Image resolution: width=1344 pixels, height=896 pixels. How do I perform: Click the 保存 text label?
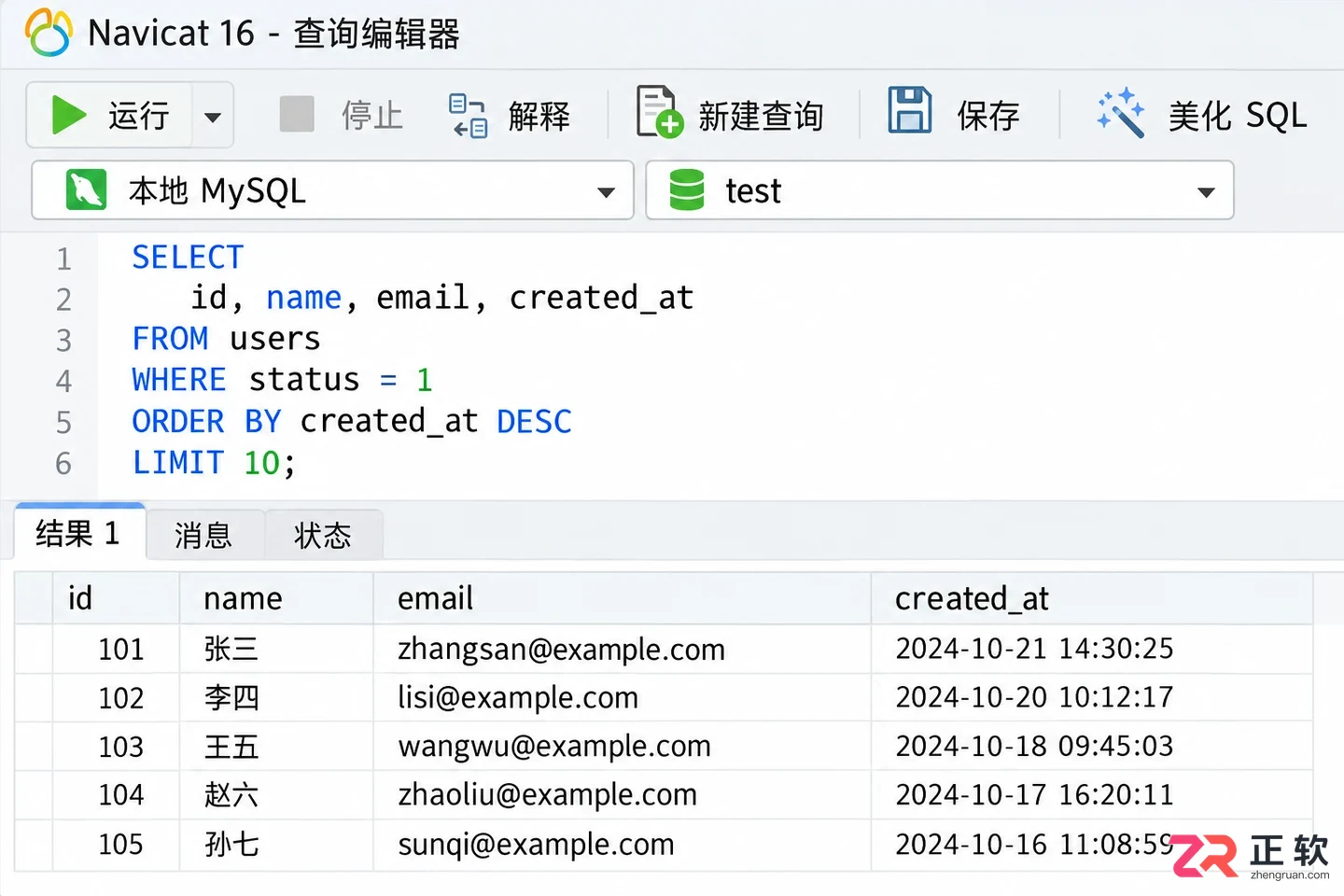click(988, 117)
